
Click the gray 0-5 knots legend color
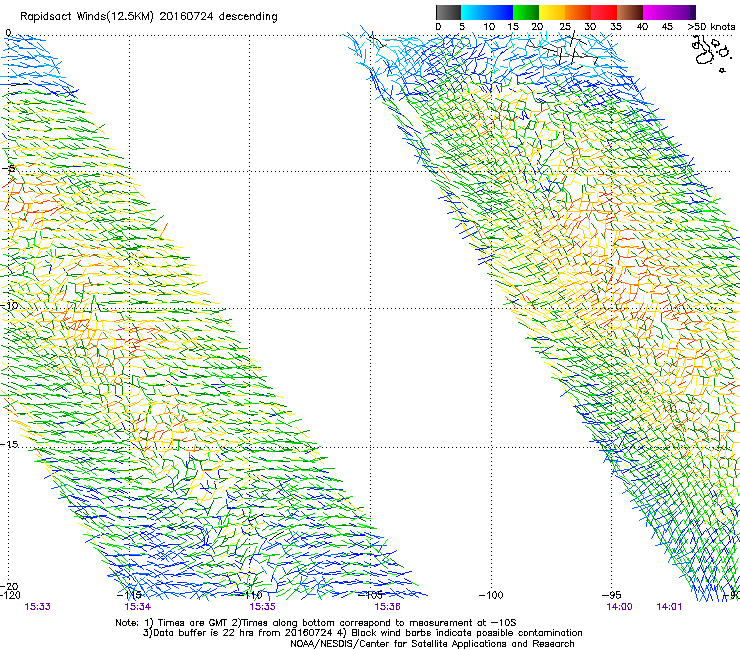point(448,12)
